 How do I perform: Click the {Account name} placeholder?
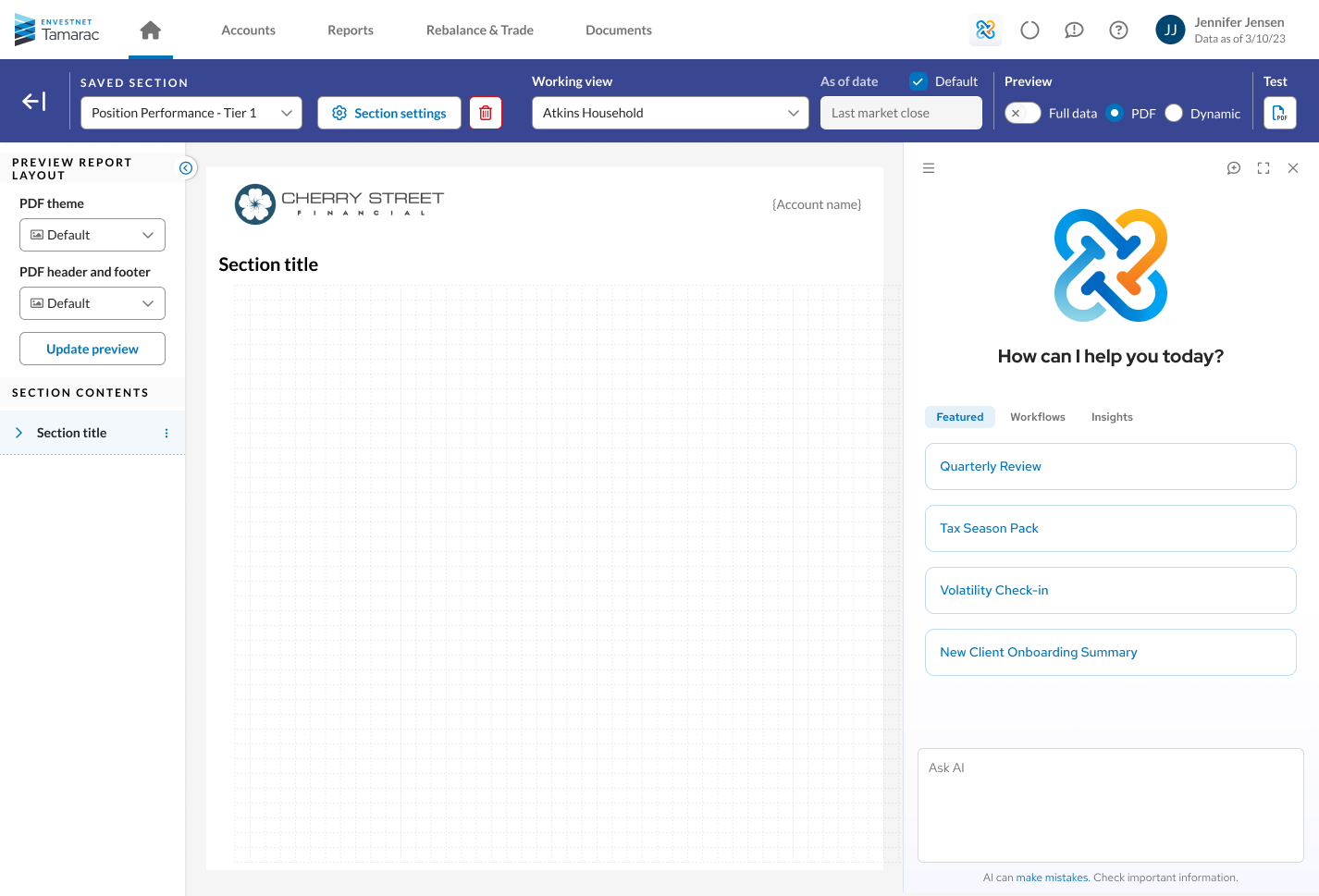(x=817, y=204)
